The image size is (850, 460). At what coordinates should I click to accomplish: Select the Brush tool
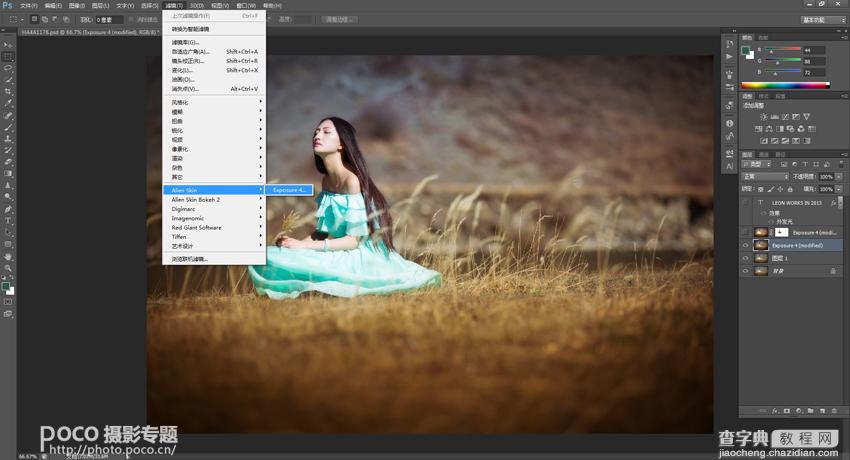(8, 127)
